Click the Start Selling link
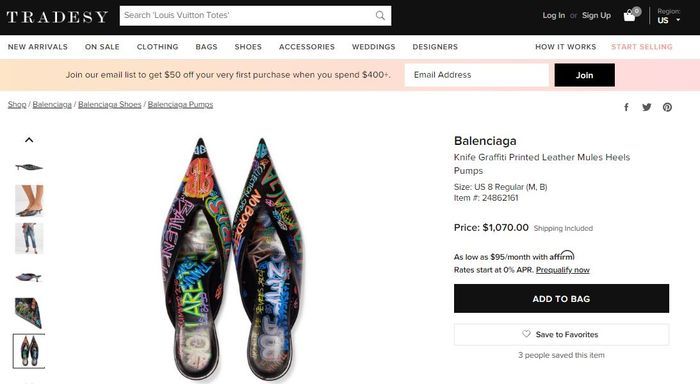 pos(642,47)
